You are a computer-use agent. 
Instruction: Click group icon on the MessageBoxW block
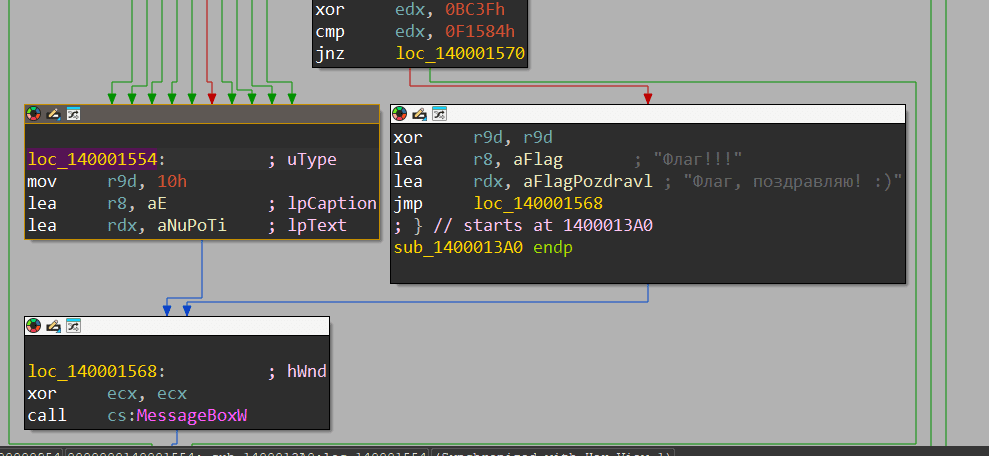coord(72,326)
